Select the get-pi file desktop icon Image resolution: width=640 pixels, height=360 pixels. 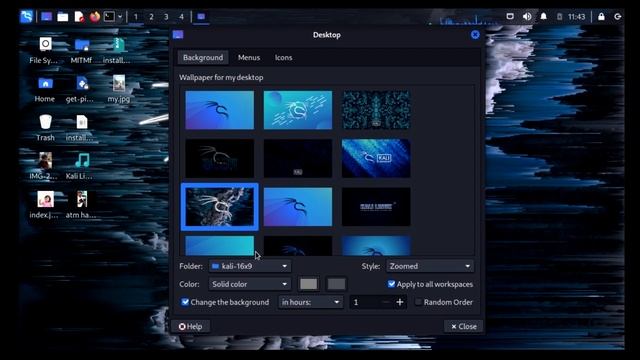81,89
